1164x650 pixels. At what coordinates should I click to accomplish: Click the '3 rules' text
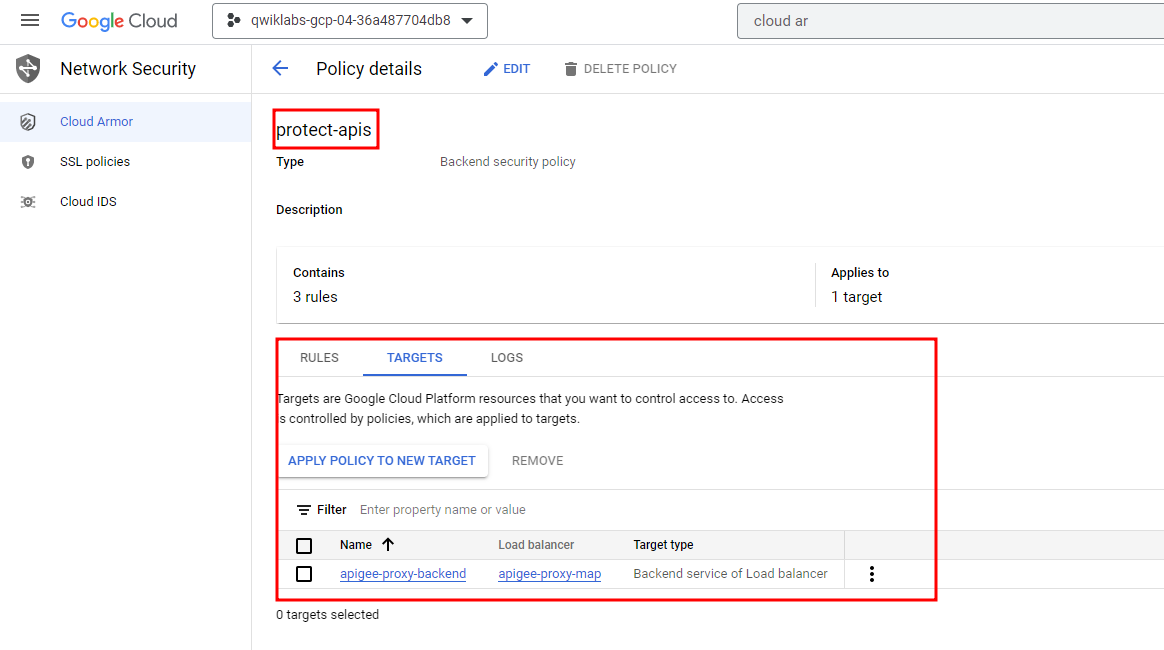click(315, 297)
